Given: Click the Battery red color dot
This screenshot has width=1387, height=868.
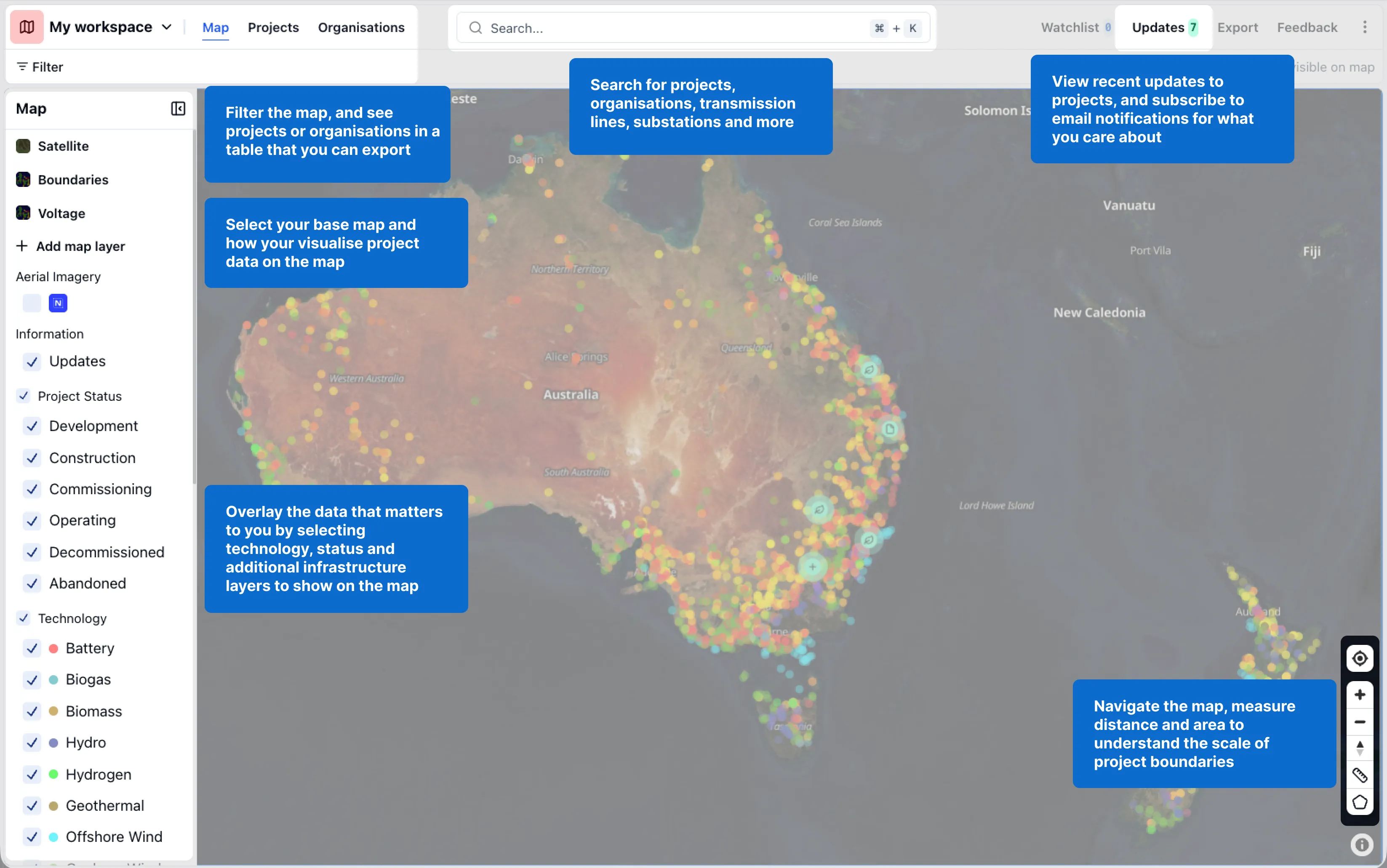Looking at the screenshot, I should coord(53,649).
